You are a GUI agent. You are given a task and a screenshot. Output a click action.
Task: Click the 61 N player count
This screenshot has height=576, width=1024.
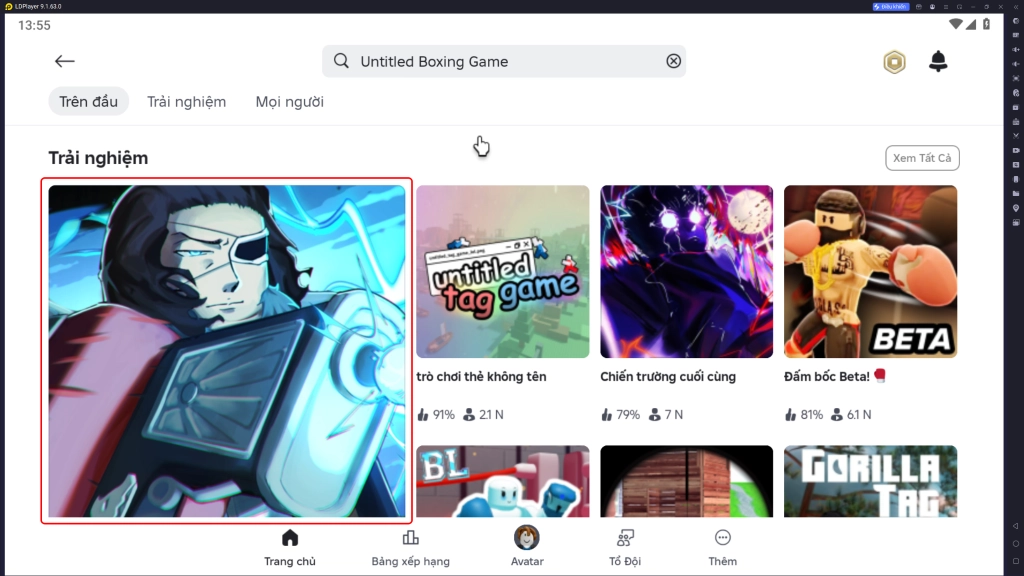pyautogui.click(x=851, y=415)
